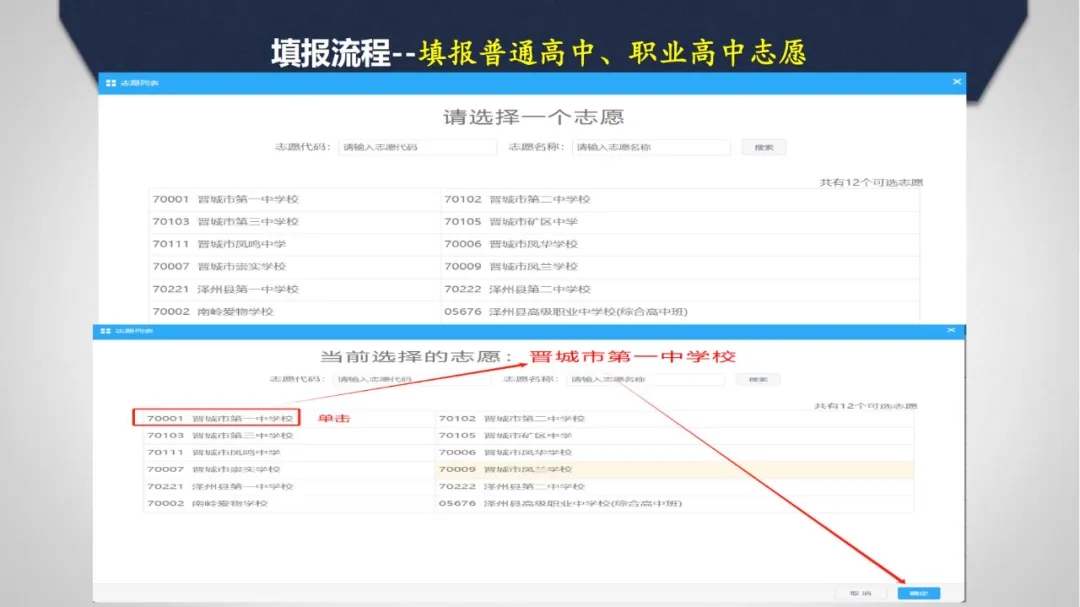
Task: Close the upper 志愿列表 dialog with X
Action: click(956, 82)
